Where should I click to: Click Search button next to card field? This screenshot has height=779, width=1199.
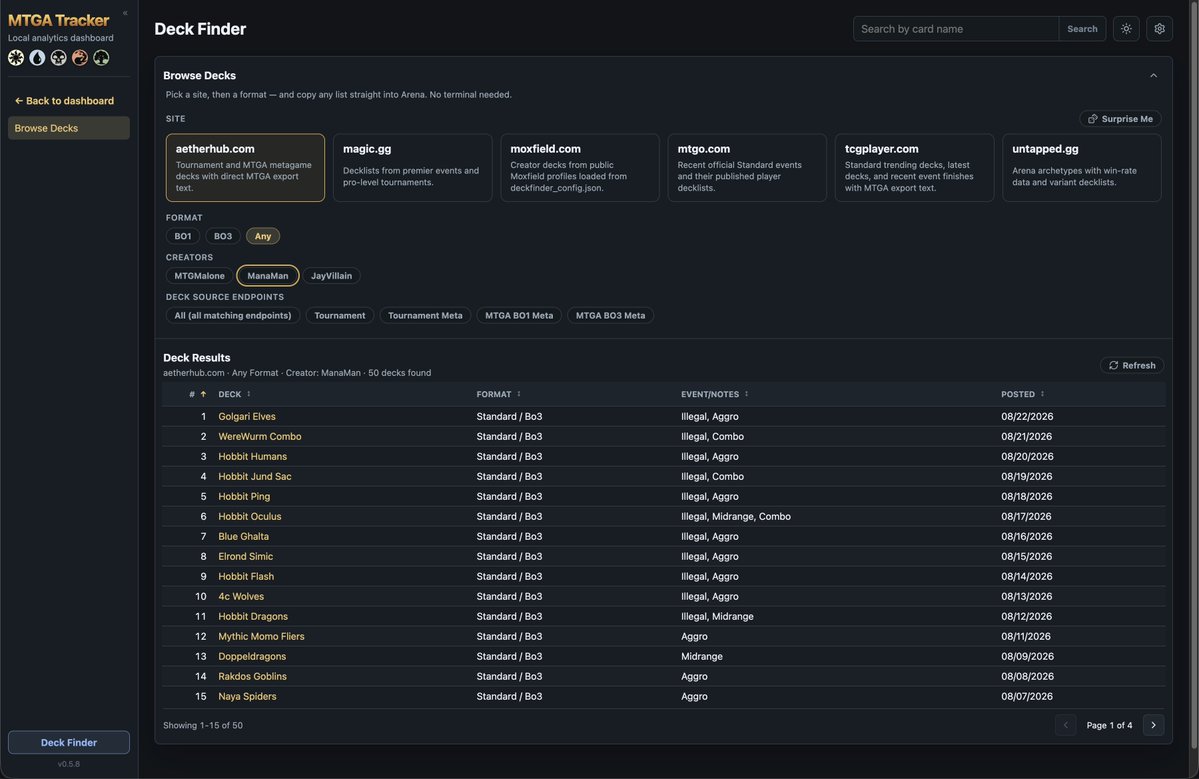(1082, 29)
